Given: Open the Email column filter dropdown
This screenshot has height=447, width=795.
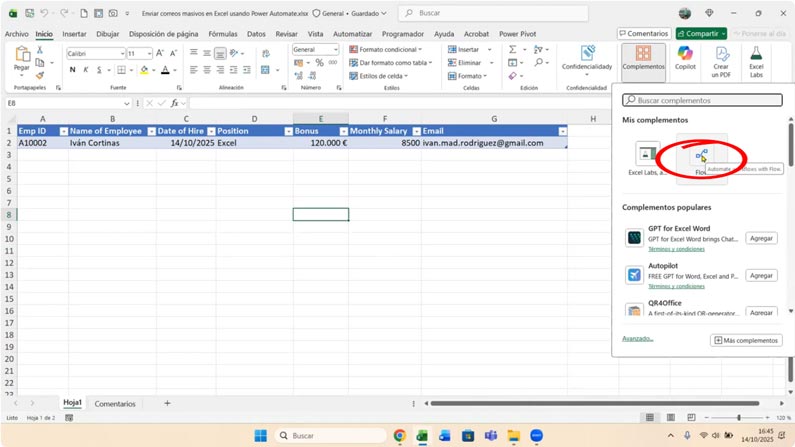Looking at the screenshot, I should (562, 131).
